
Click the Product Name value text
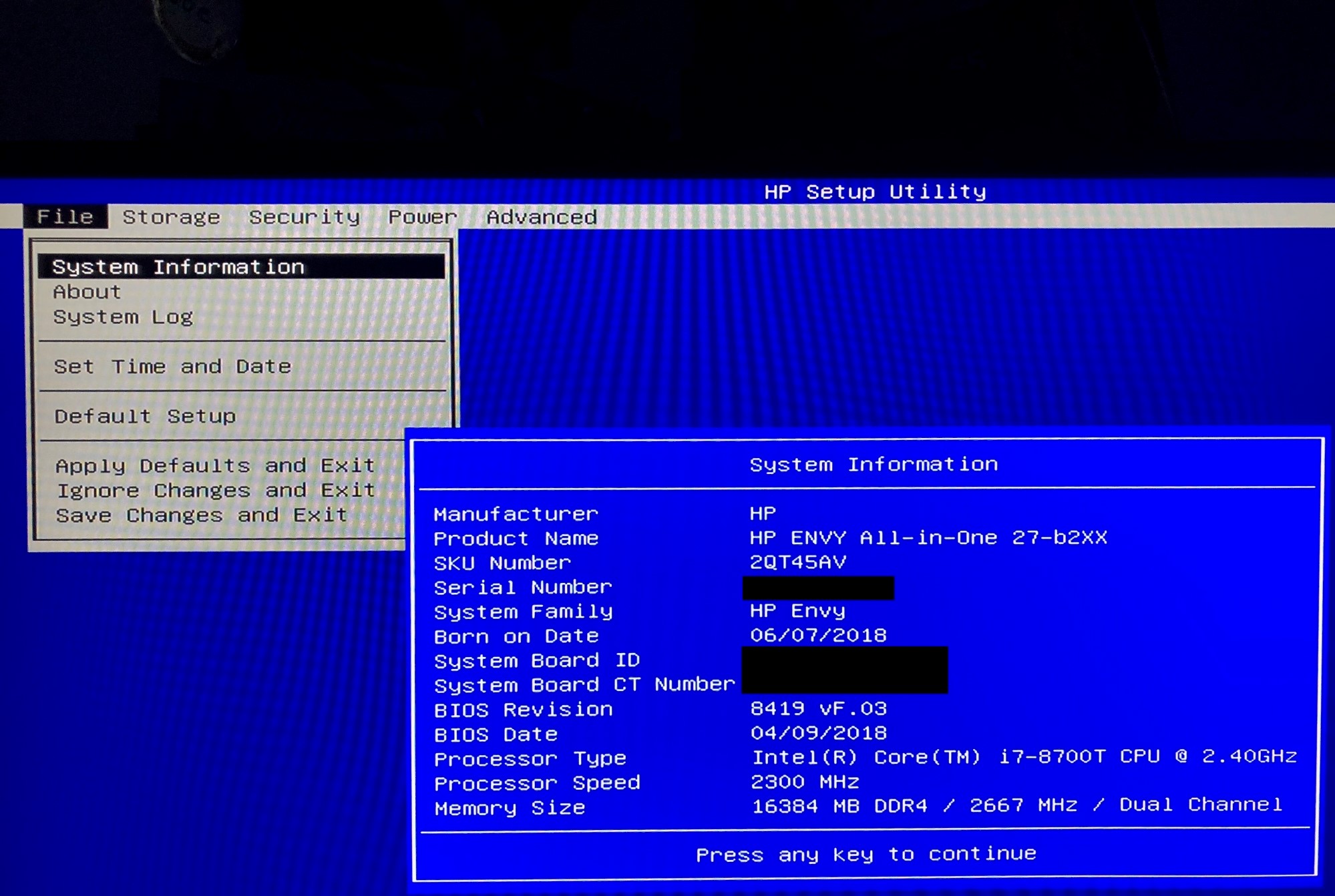pyautogui.click(x=928, y=537)
